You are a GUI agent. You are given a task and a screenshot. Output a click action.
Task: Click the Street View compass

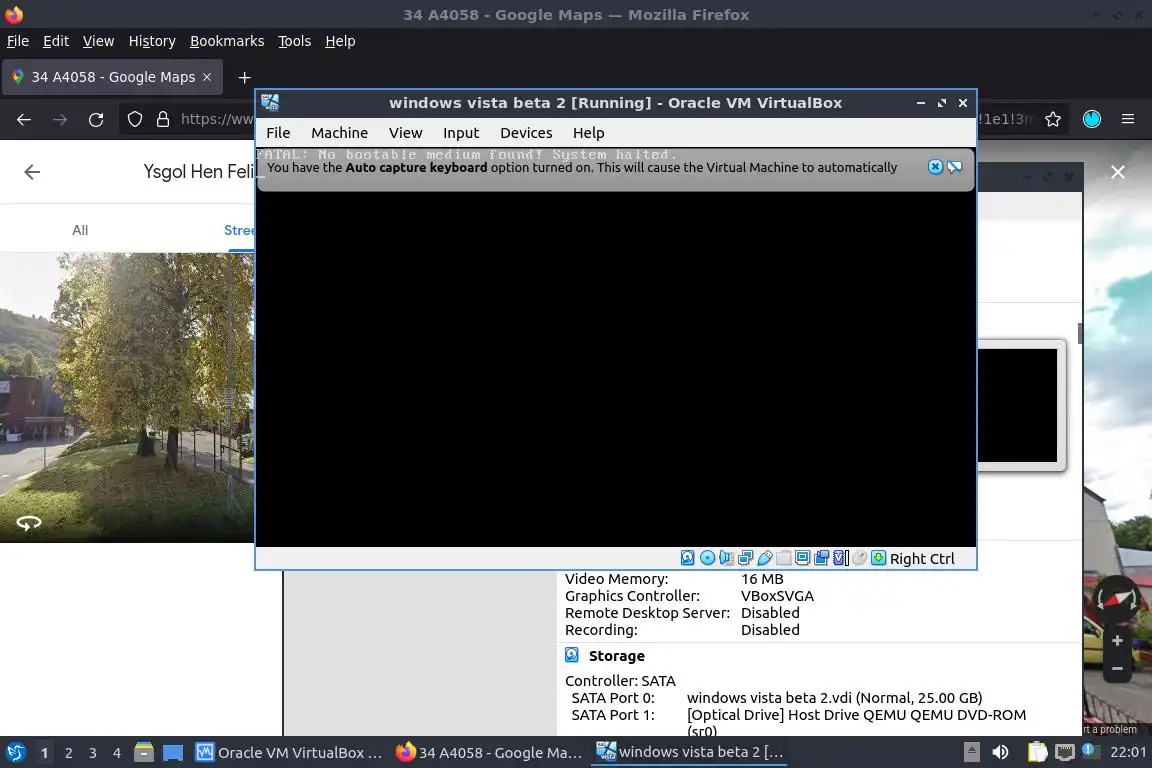(x=1116, y=600)
